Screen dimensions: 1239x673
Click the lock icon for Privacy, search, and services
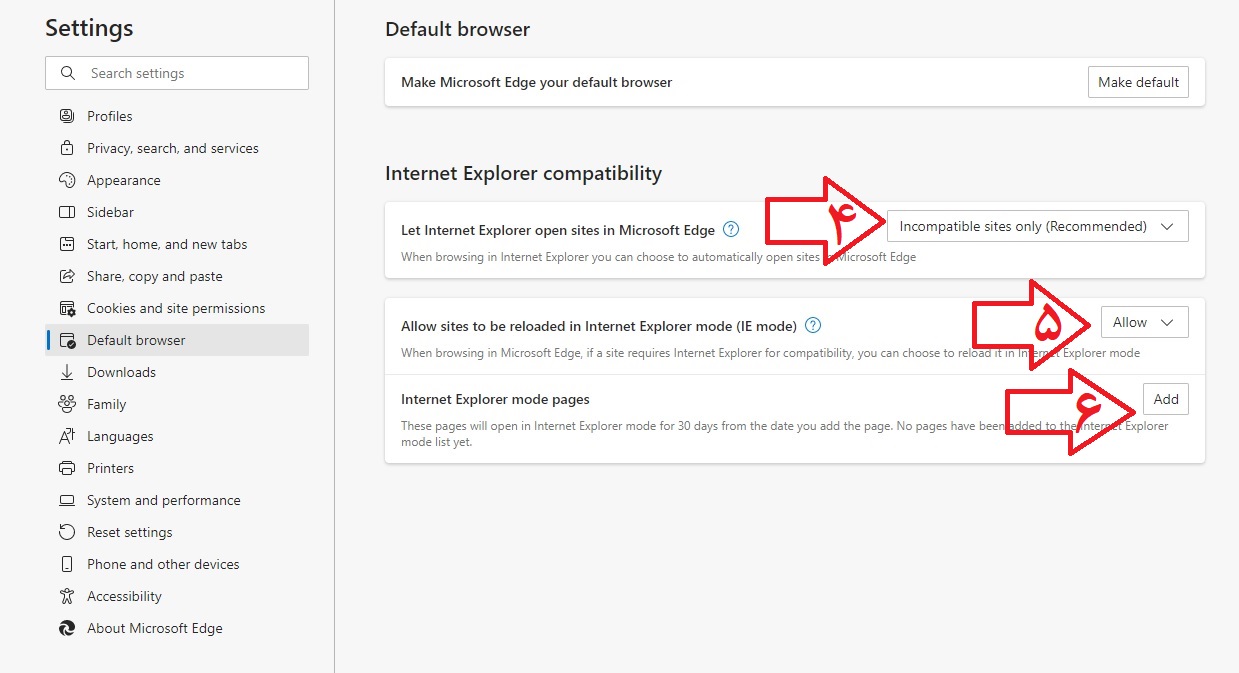[67, 148]
